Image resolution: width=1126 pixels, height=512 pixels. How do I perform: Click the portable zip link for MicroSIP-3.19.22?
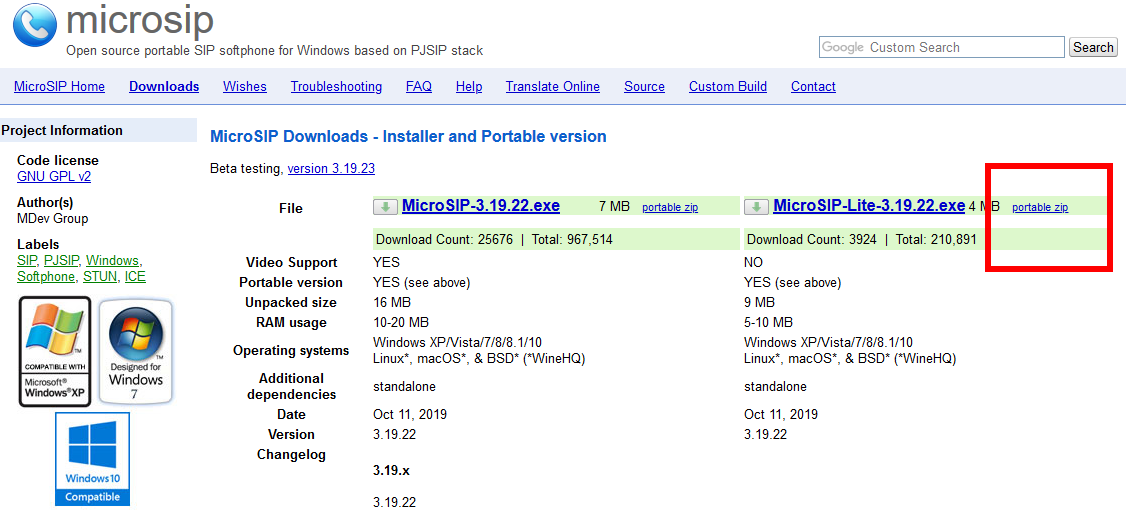pyautogui.click(x=670, y=208)
